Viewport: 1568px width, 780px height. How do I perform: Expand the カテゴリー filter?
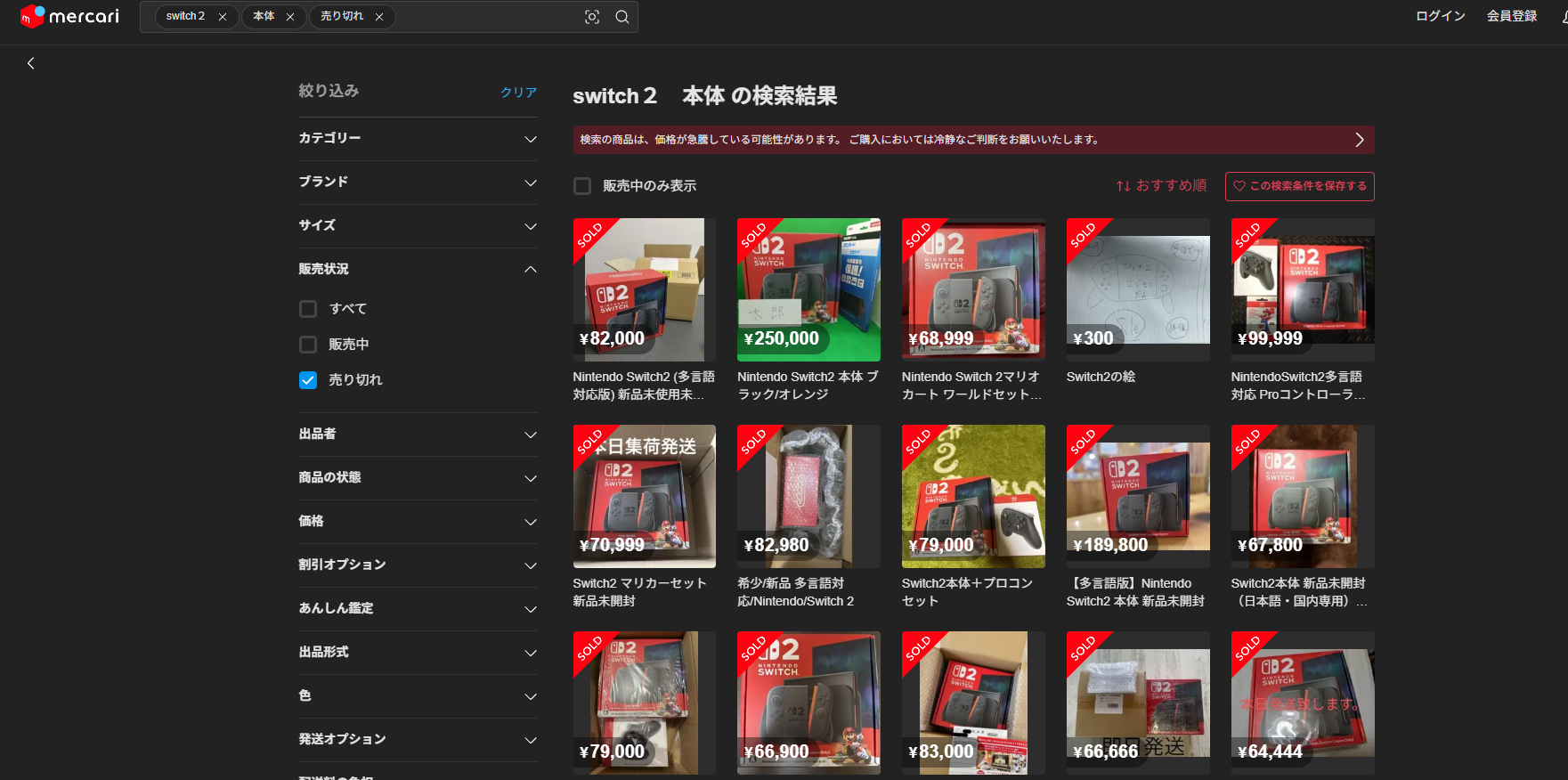418,139
